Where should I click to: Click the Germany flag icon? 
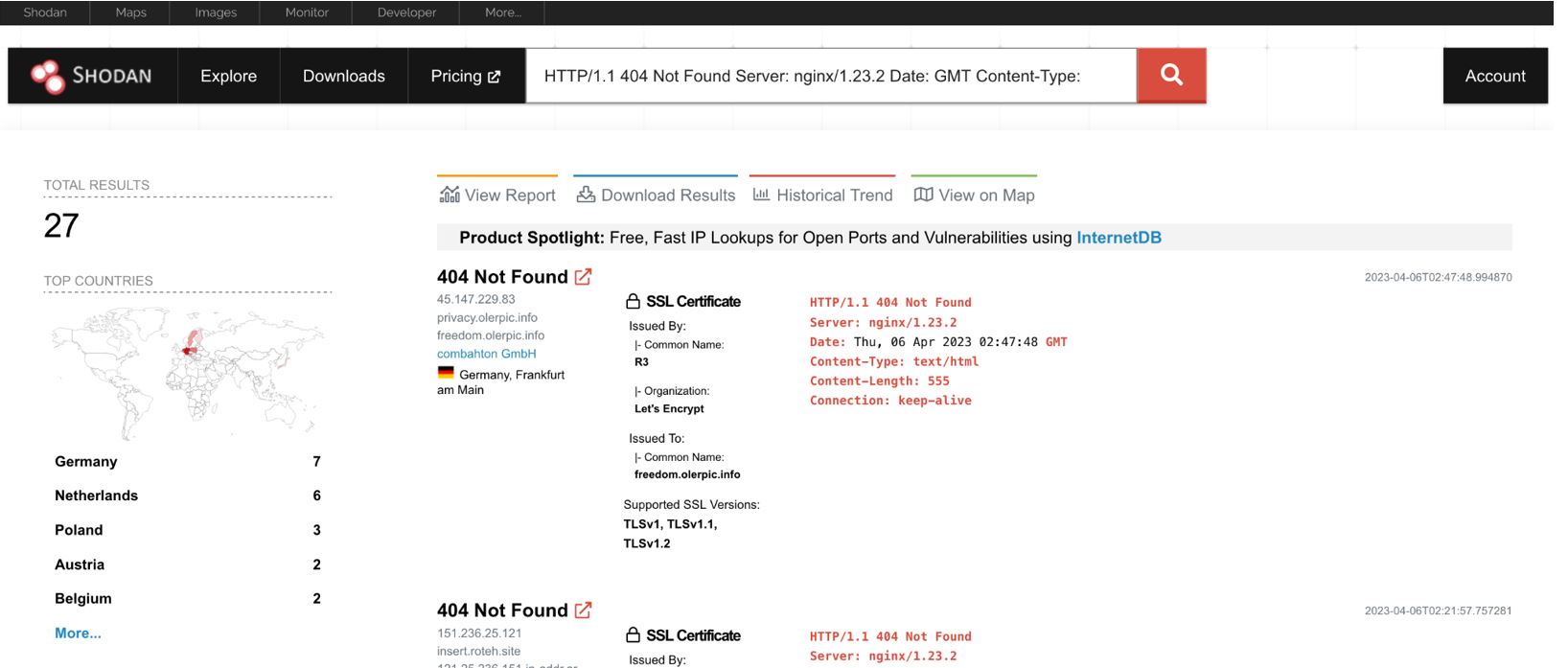(446, 373)
